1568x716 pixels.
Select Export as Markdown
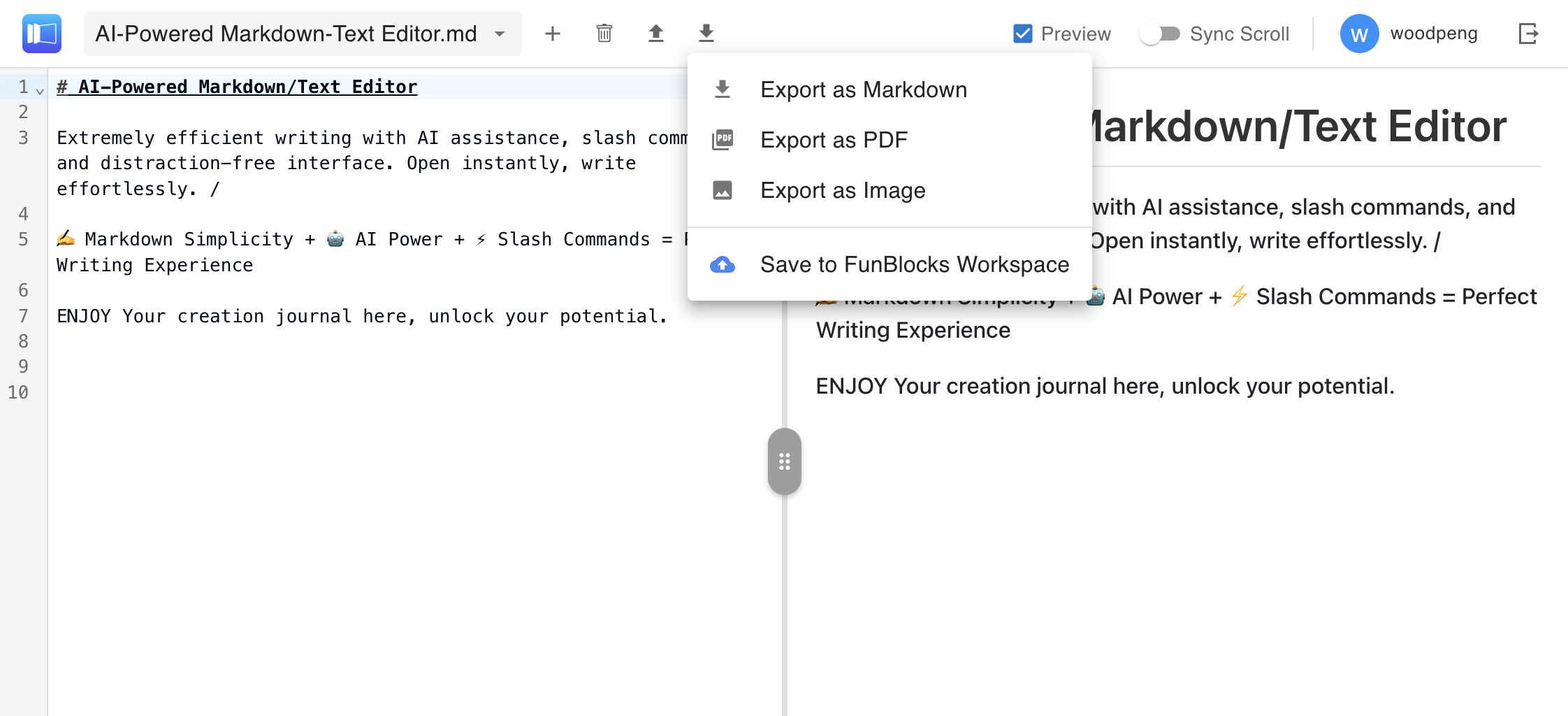point(863,89)
